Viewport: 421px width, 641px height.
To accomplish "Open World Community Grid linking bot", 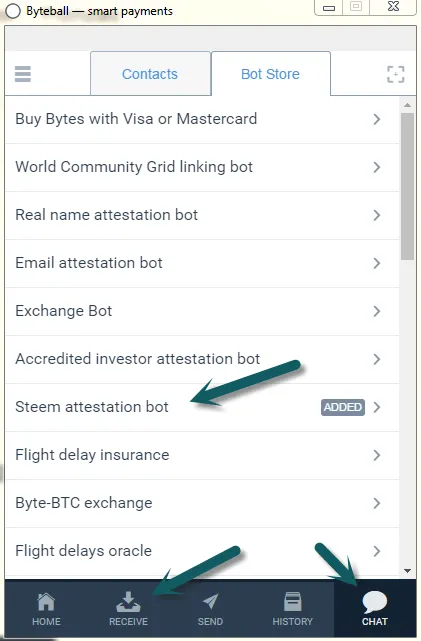I will (x=202, y=167).
